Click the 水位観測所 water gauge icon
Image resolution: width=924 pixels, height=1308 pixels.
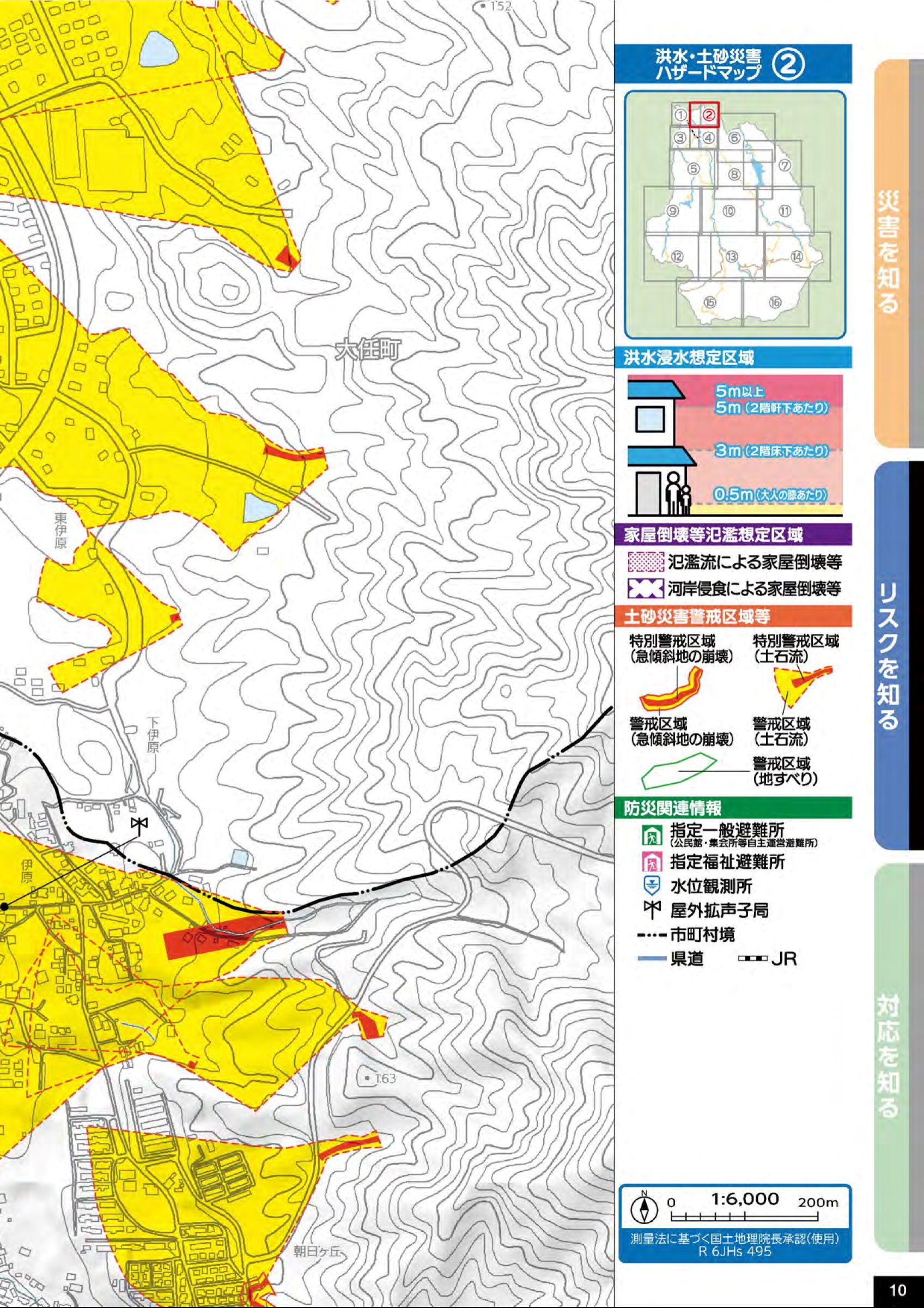tap(651, 886)
